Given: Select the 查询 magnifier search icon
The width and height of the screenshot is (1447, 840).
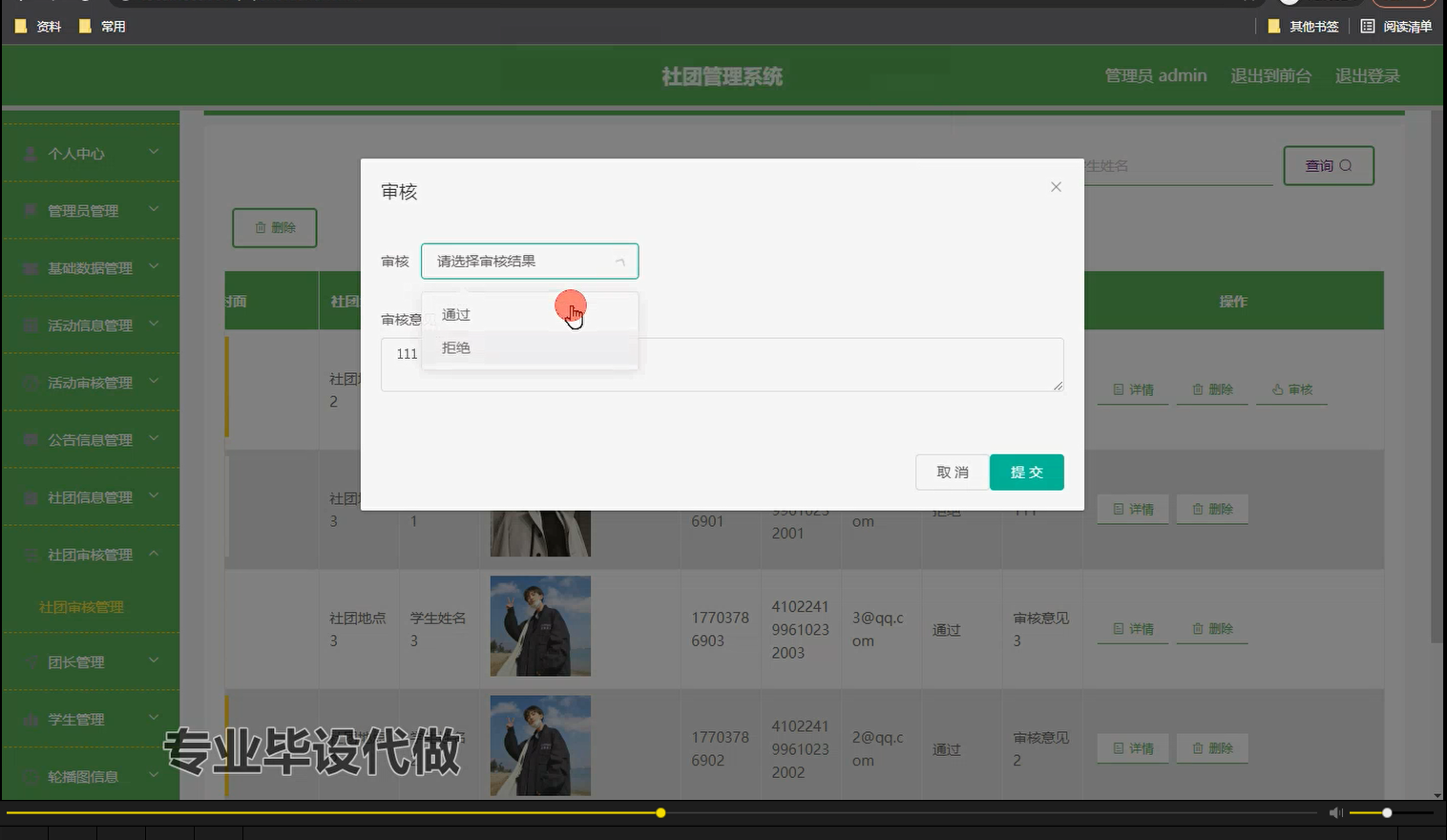Looking at the screenshot, I should 1346,165.
